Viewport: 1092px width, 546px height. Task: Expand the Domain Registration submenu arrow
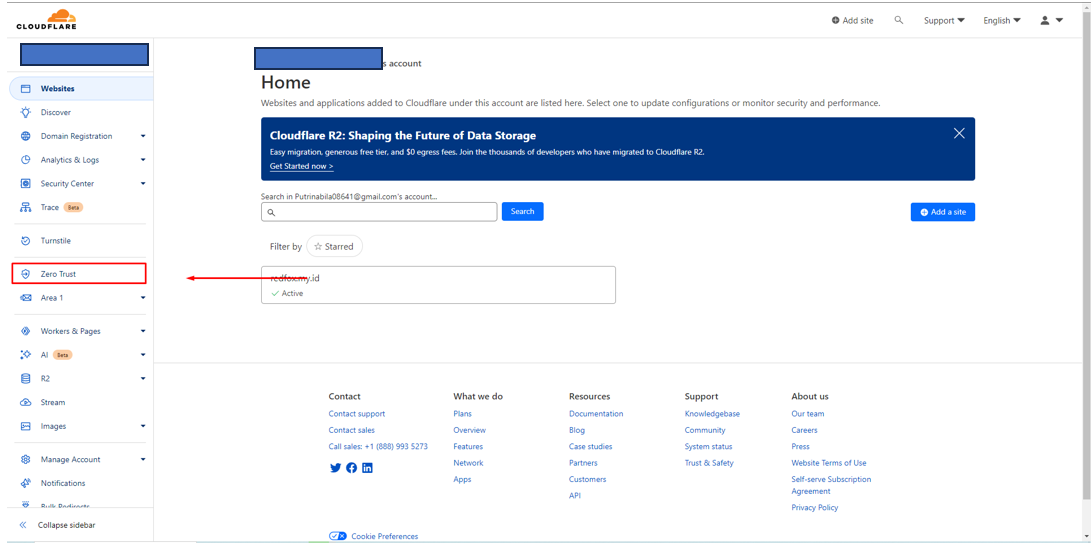[143, 136]
